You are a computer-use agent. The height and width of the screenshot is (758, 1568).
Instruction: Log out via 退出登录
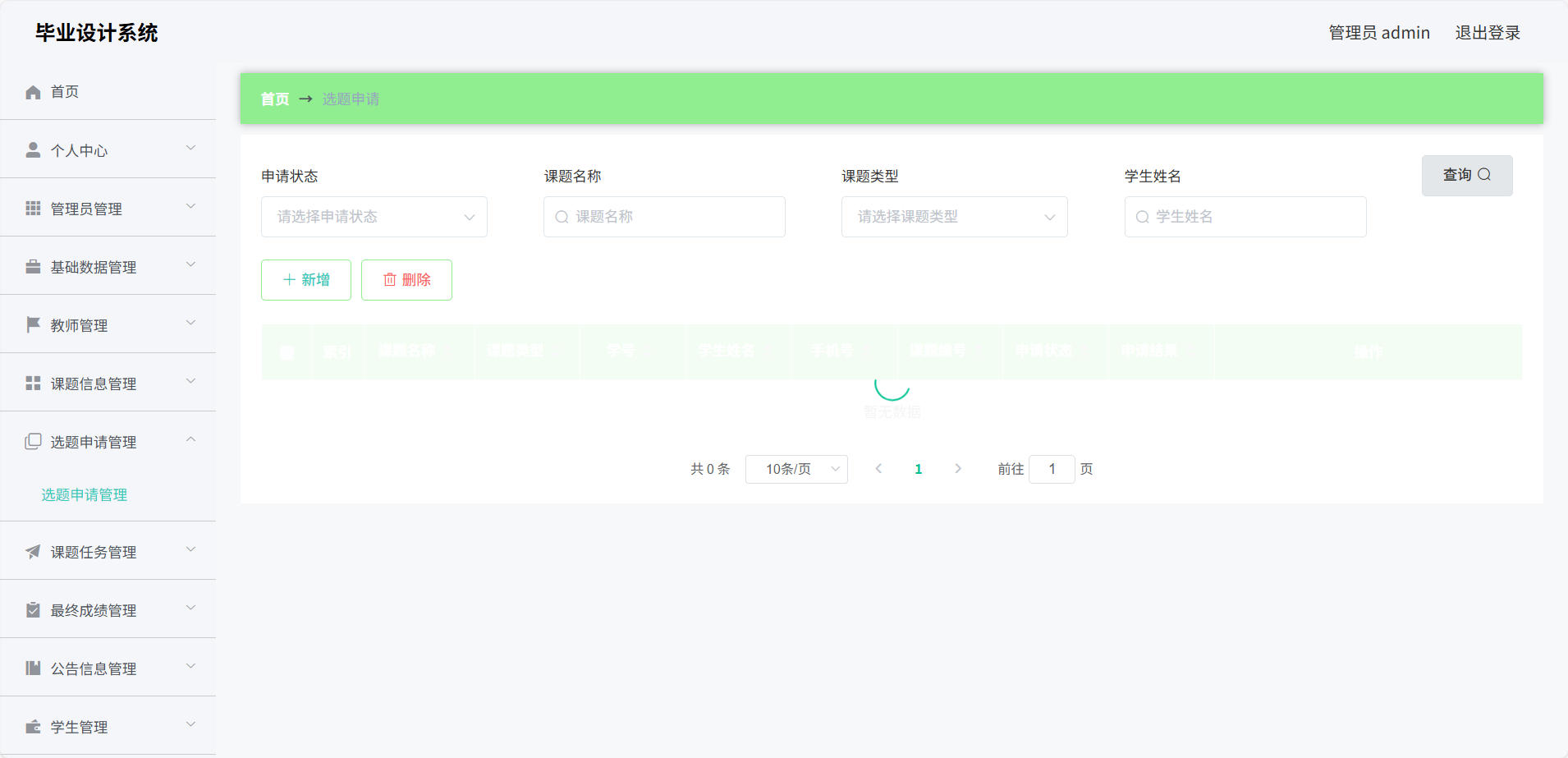click(1488, 33)
